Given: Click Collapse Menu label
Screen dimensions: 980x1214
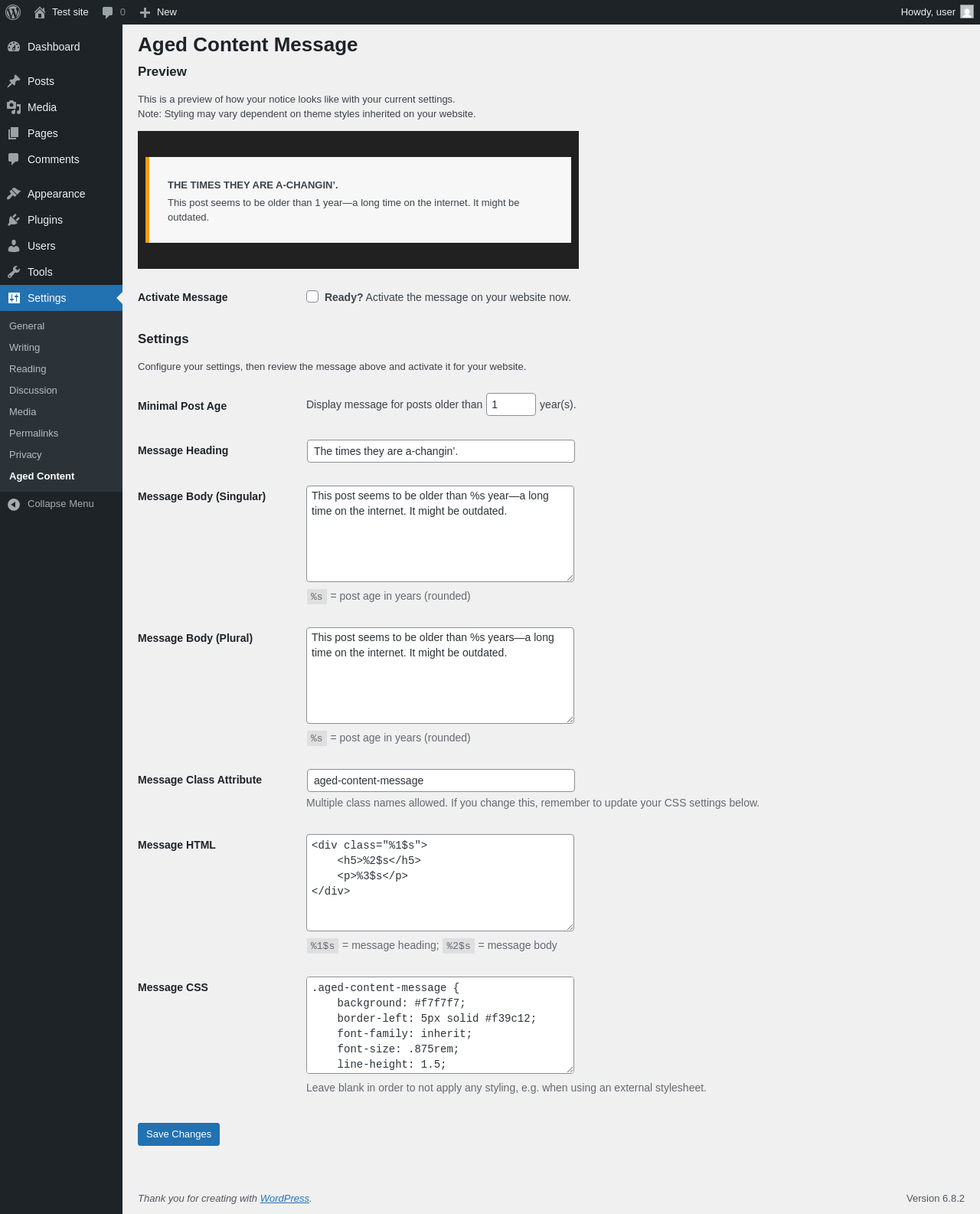Looking at the screenshot, I should [60, 504].
